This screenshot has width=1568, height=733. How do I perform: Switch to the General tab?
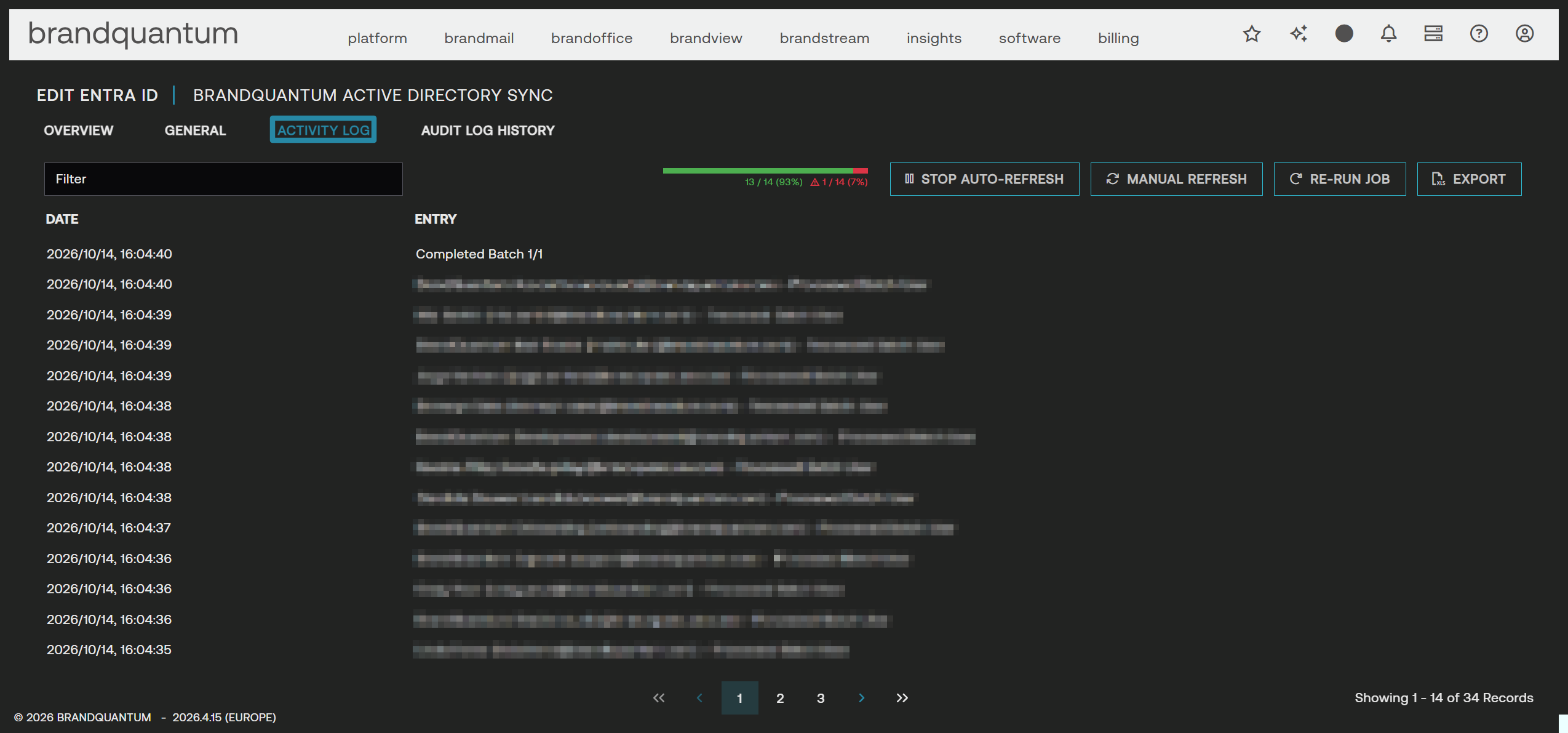(x=195, y=130)
